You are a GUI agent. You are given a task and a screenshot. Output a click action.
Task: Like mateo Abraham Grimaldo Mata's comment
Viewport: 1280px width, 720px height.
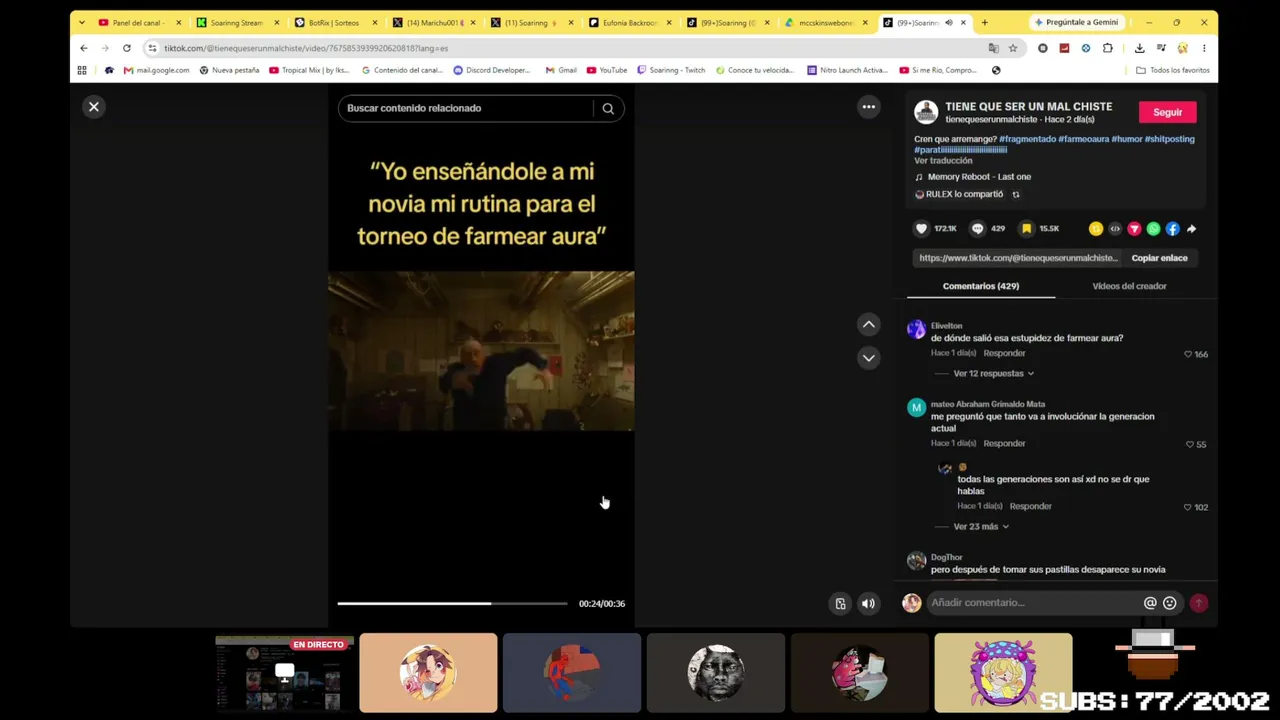1189,444
